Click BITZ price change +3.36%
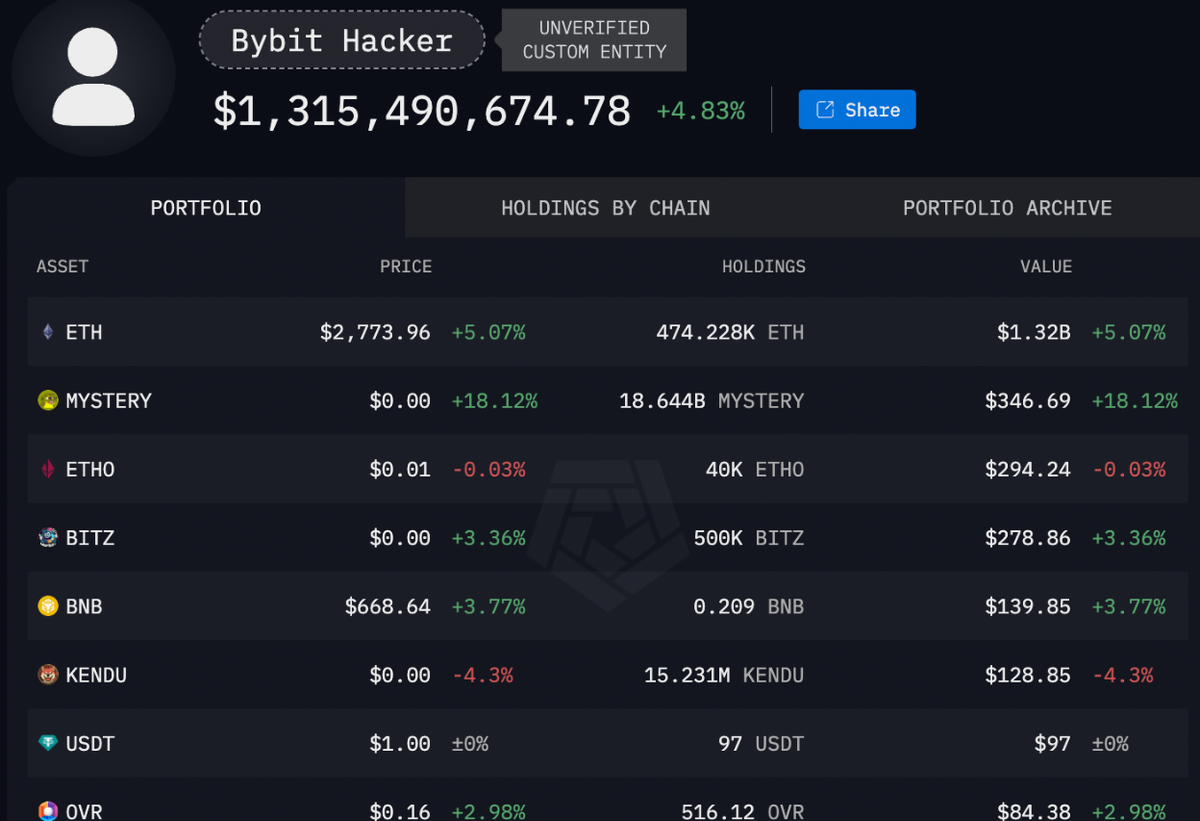This screenshot has height=821, width=1200. click(x=488, y=538)
